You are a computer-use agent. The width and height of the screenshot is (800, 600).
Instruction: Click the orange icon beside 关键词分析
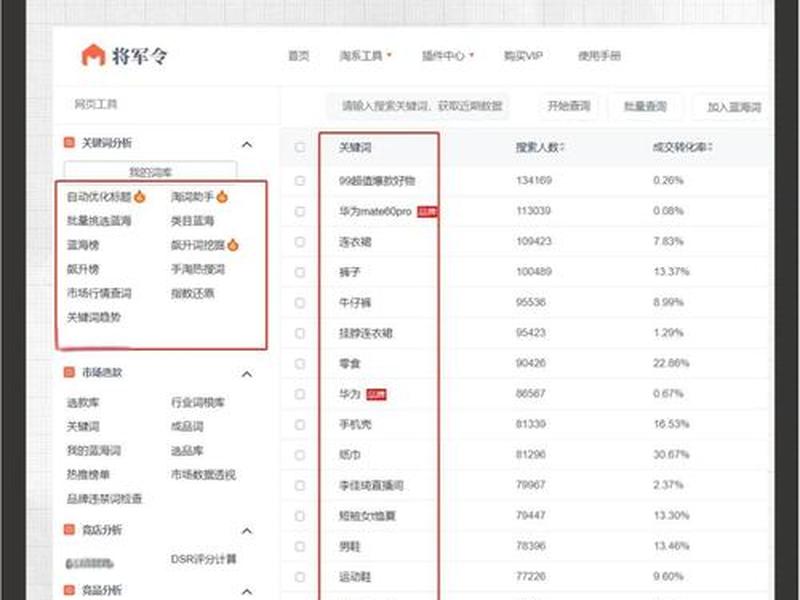(69, 142)
